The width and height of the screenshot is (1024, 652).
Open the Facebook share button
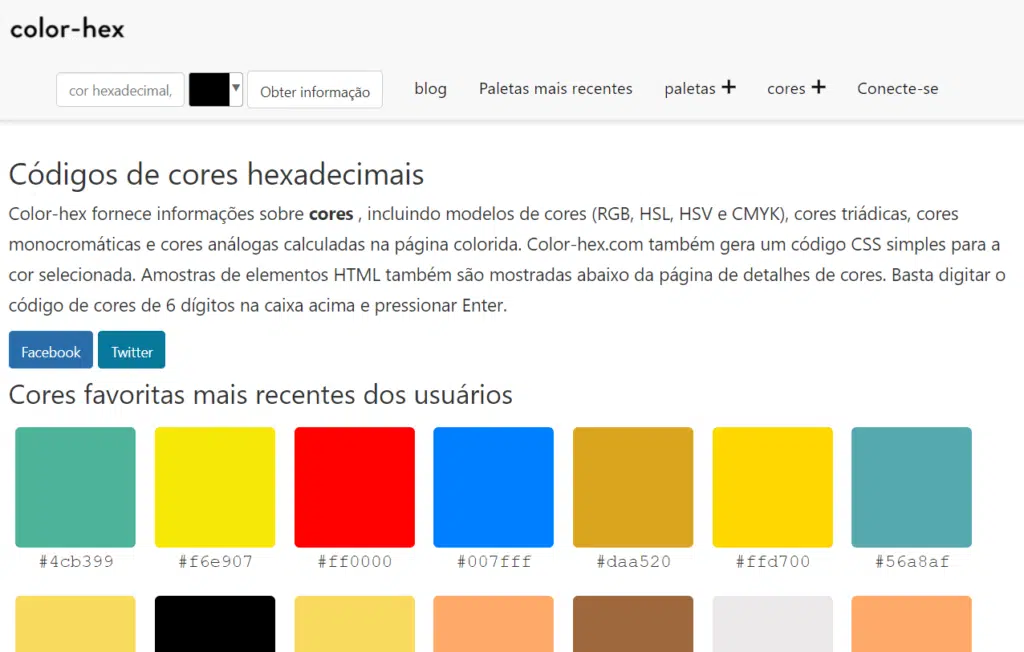click(50, 350)
